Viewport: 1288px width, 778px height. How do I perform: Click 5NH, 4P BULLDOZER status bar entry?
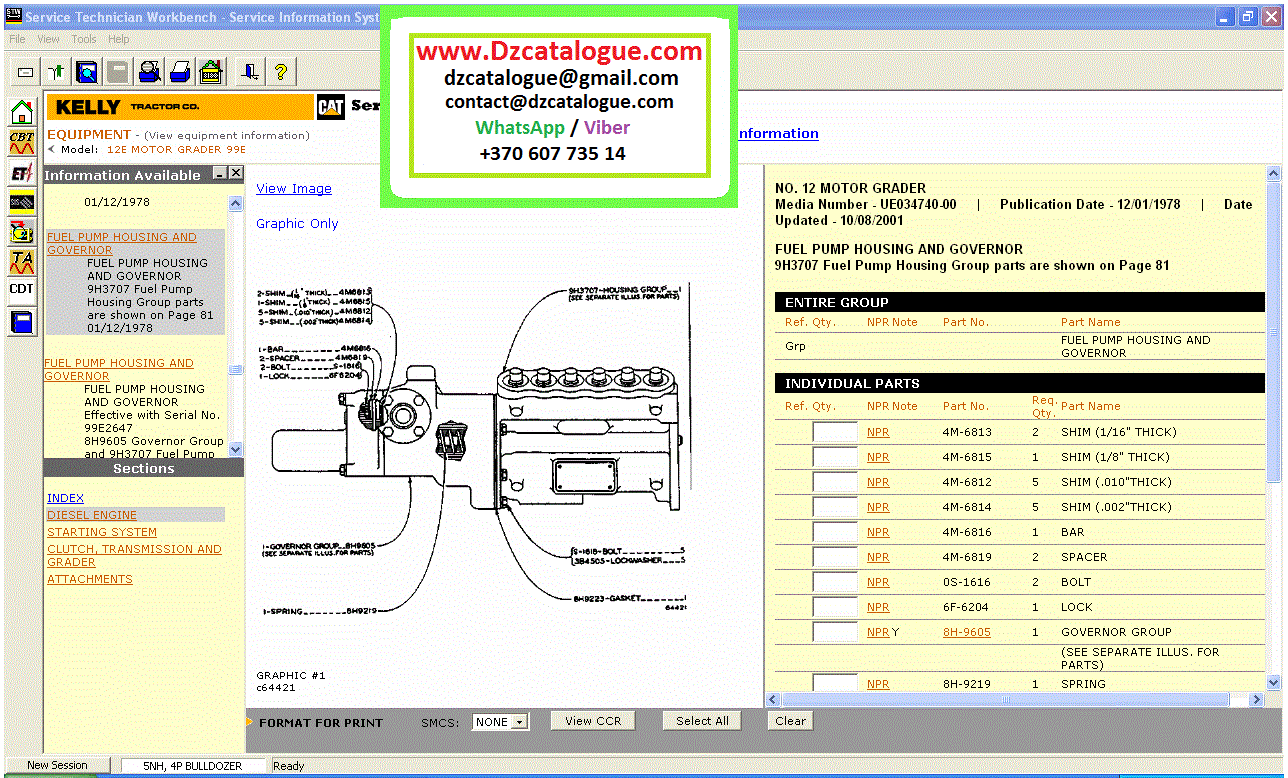(x=195, y=766)
